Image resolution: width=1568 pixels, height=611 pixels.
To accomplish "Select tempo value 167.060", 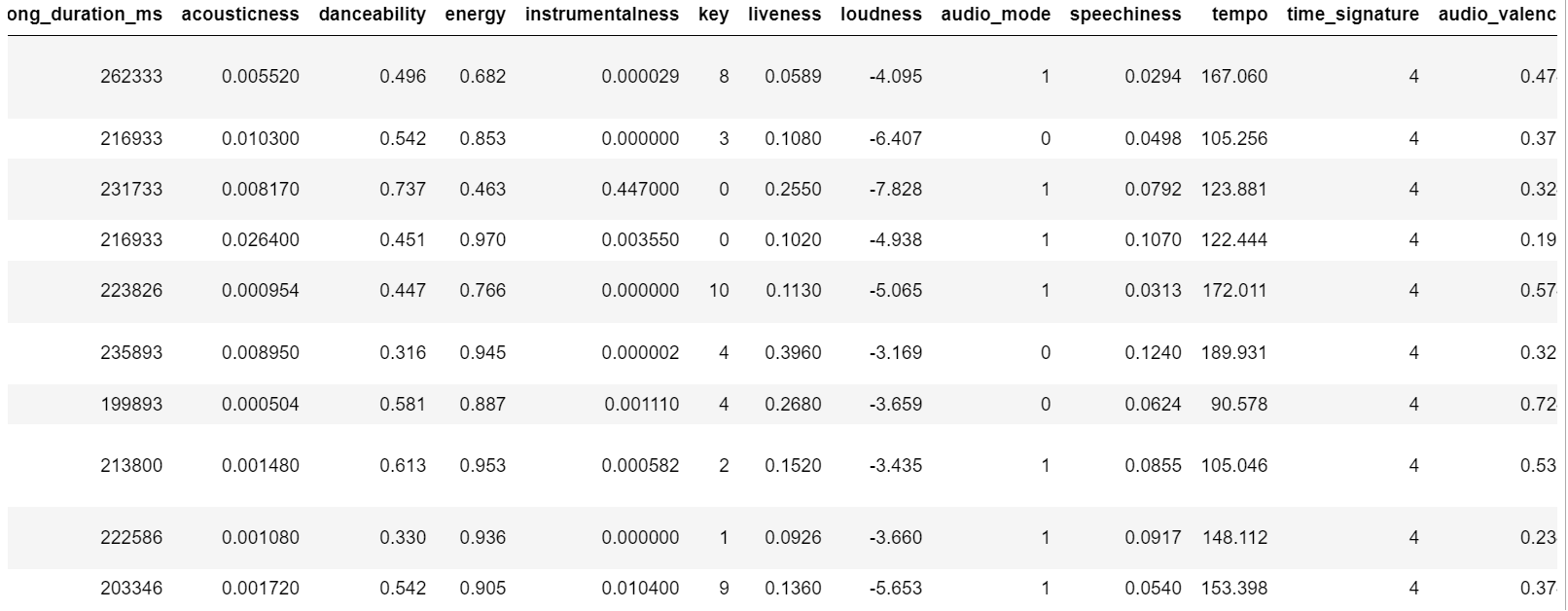I will [x=1234, y=77].
